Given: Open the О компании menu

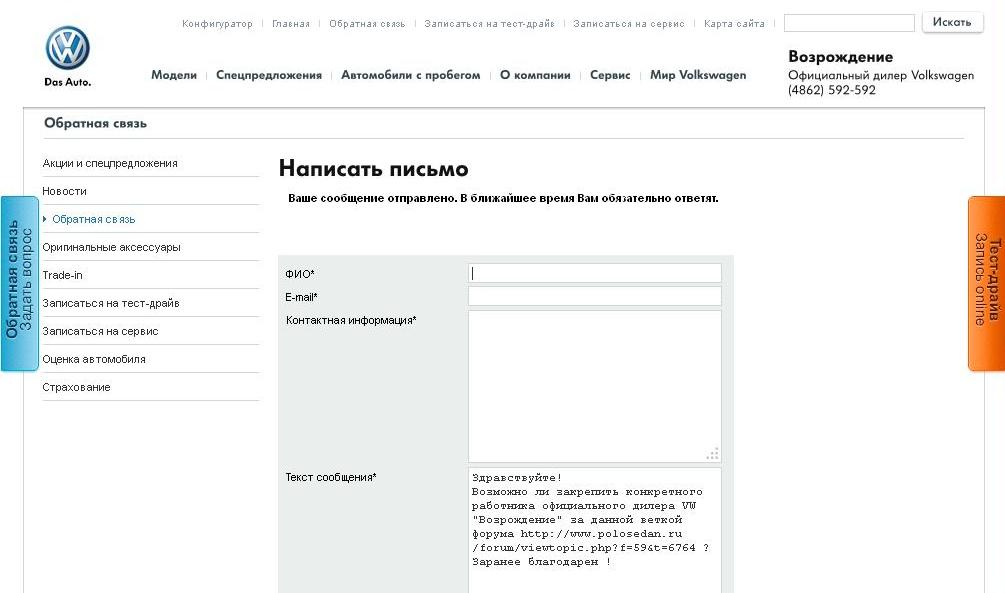Looking at the screenshot, I should click(535, 75).
